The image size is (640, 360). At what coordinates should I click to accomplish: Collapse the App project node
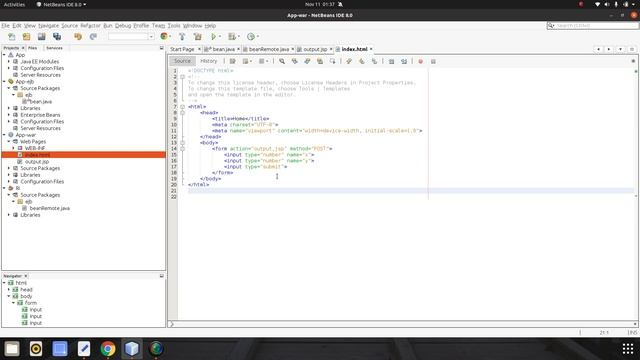(4, 55)
